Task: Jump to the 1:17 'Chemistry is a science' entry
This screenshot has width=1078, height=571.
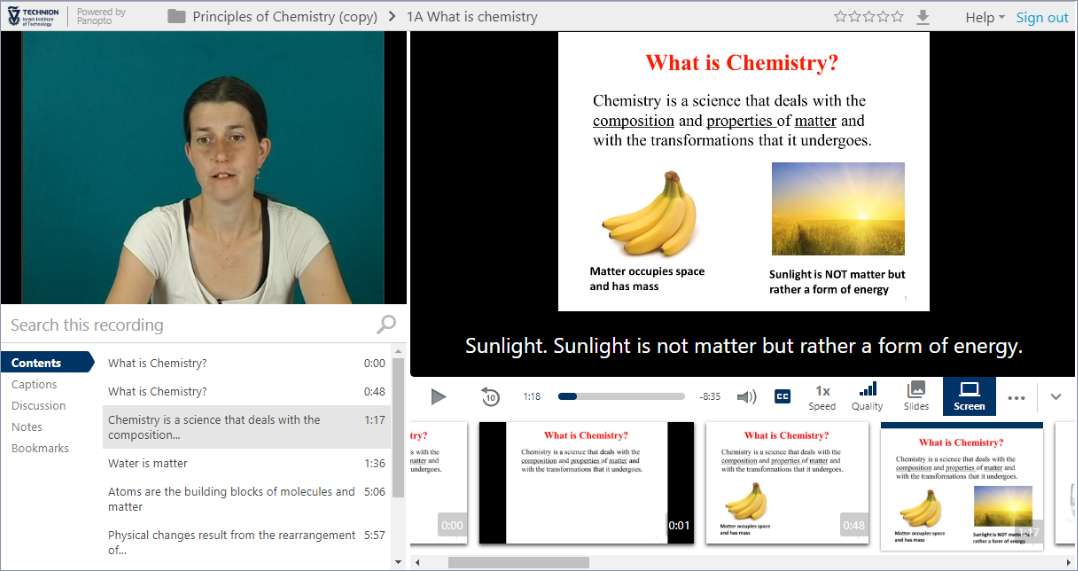Action: pos(247,427)
